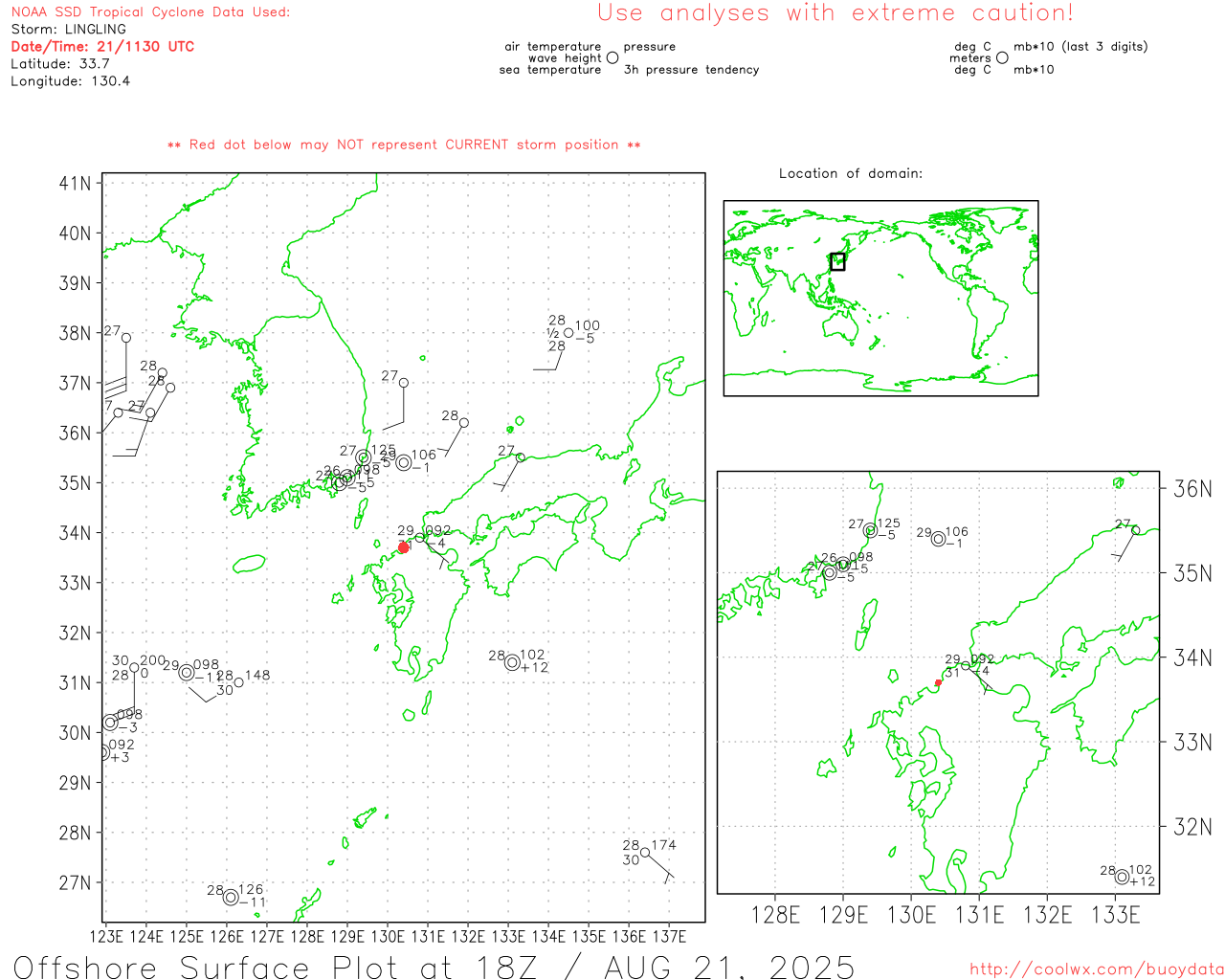
Task: Select station marker reading 100 -5
Action: pos(568,333)
